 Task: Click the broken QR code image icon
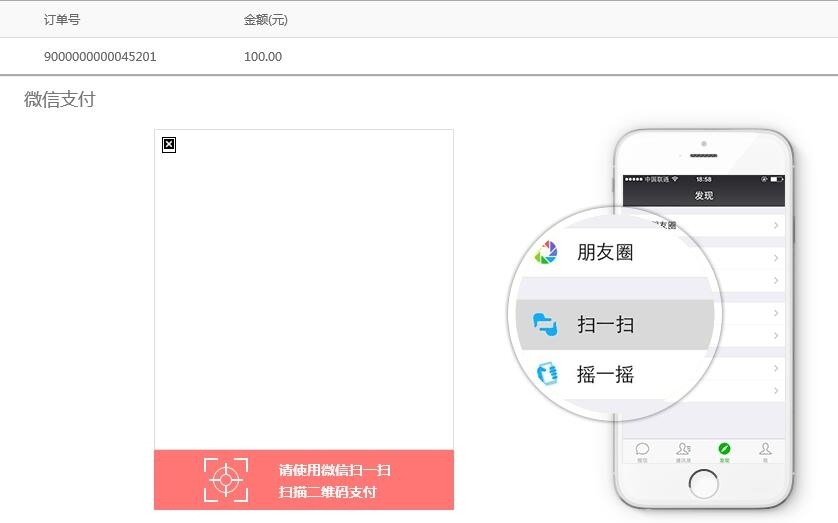tap(169, 145)
